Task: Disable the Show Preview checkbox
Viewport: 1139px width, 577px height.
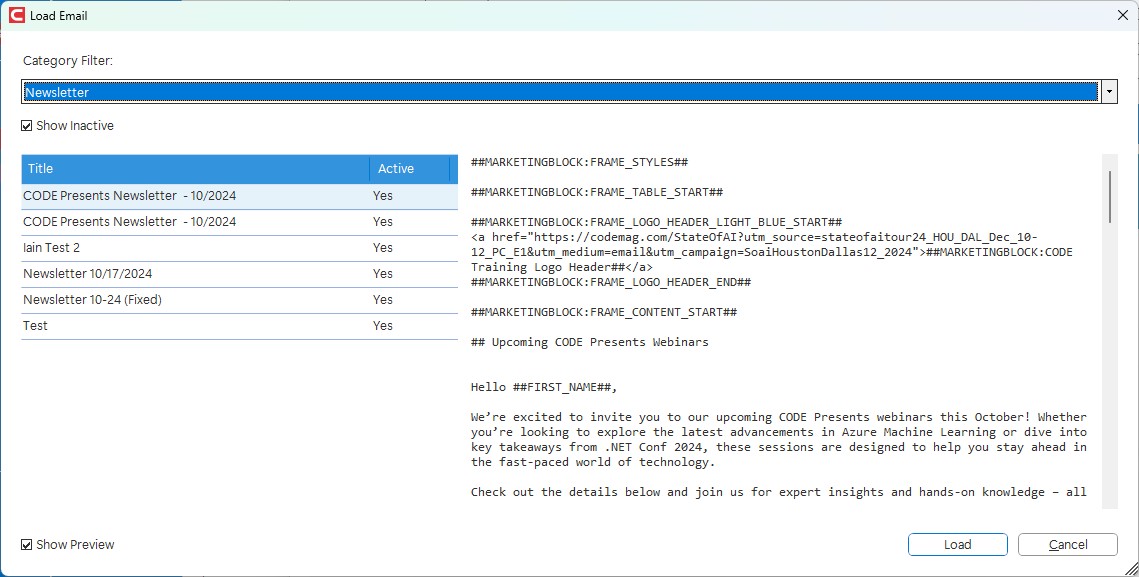Action: click(x=27, y=545)
